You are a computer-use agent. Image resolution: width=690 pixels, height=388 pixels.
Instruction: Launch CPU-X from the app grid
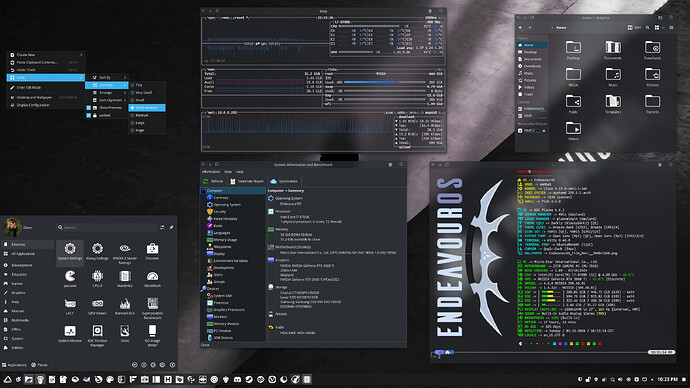tap(97, 278)
